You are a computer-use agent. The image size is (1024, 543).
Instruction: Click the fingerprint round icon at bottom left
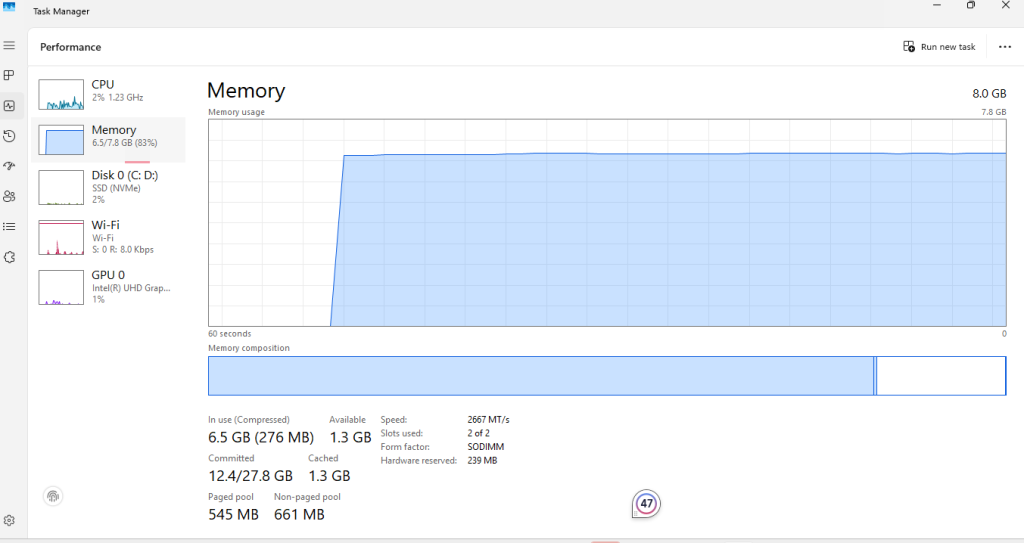(53, 496)
